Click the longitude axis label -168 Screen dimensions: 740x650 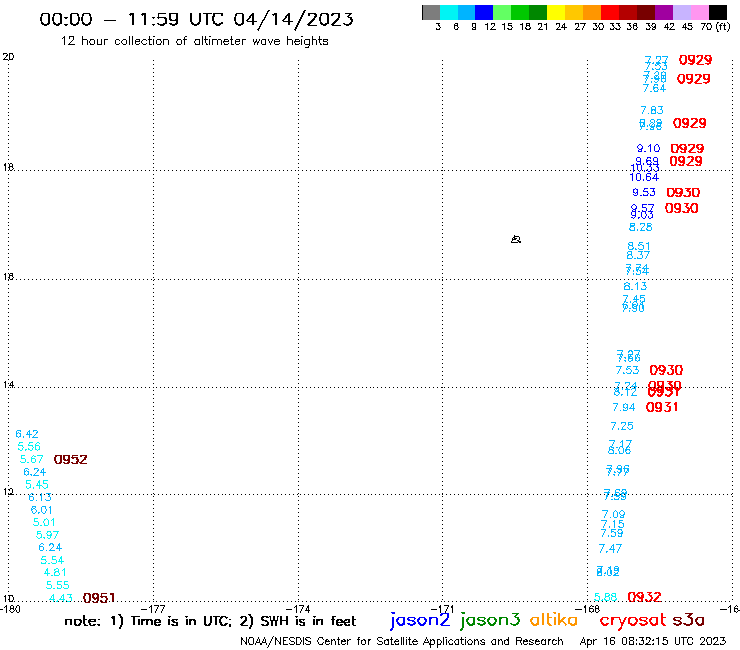pyautogui.click(x=588, y=609)
